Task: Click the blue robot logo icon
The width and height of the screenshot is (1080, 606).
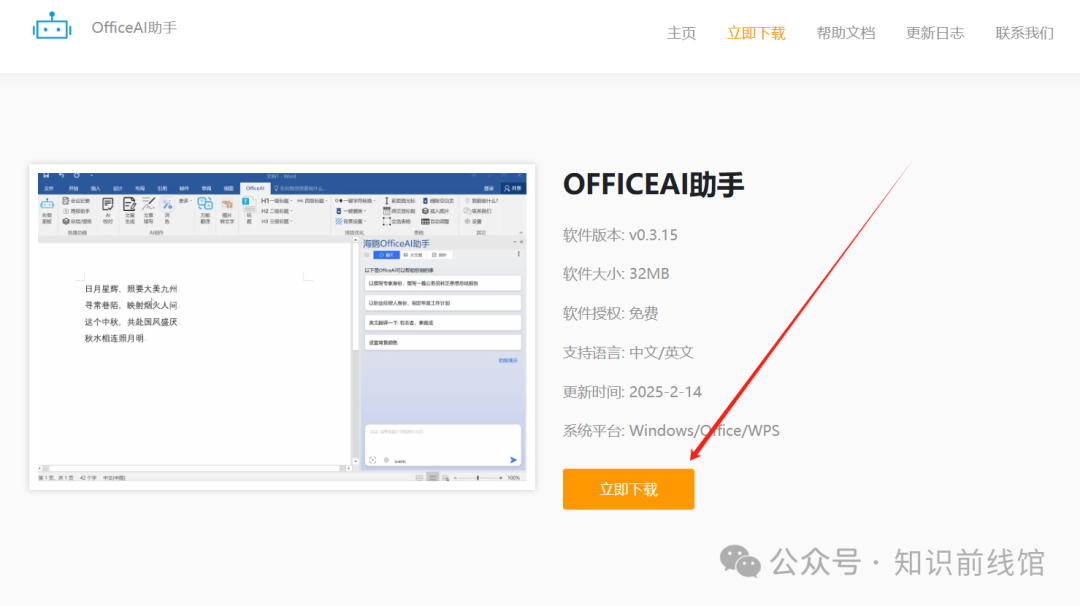Action: [x=52, y=26]
